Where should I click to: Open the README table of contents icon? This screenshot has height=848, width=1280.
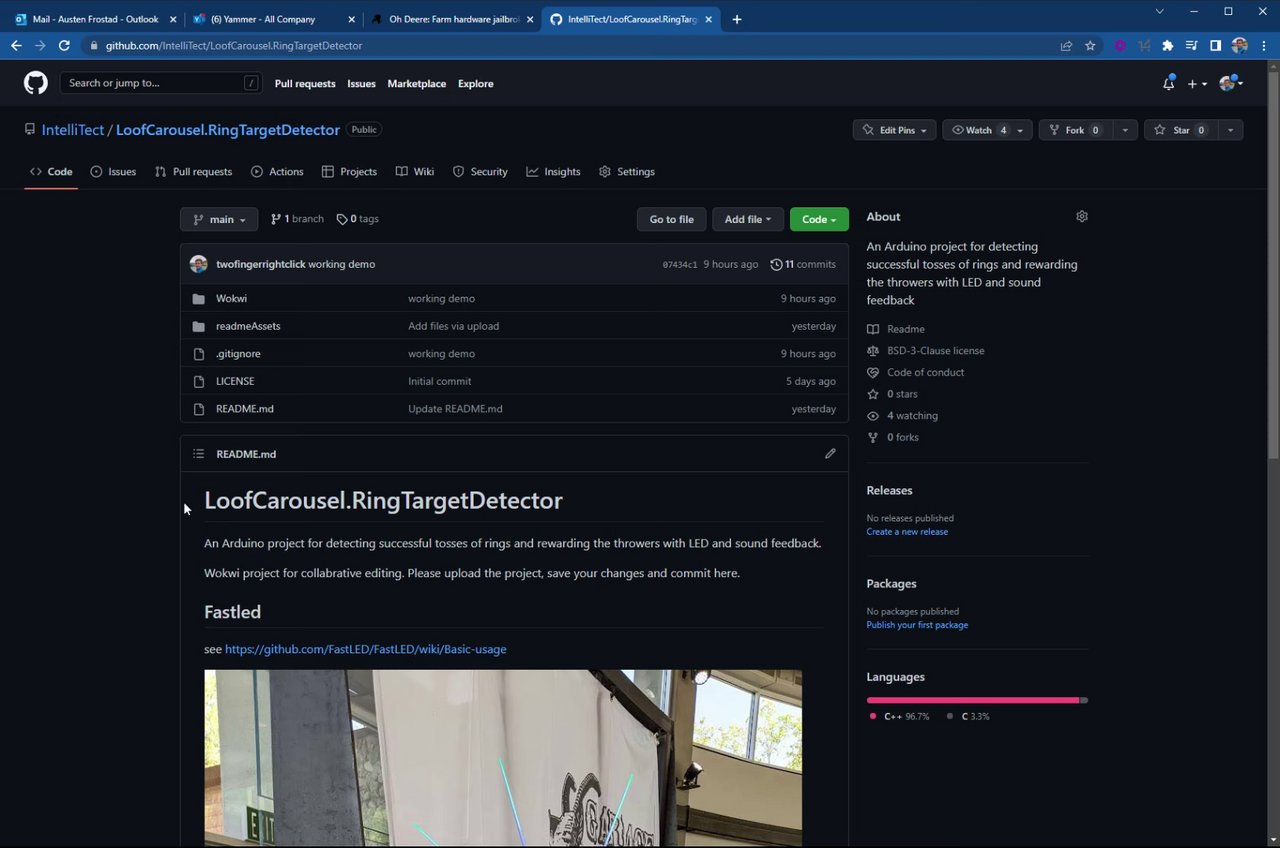point(198,454)
